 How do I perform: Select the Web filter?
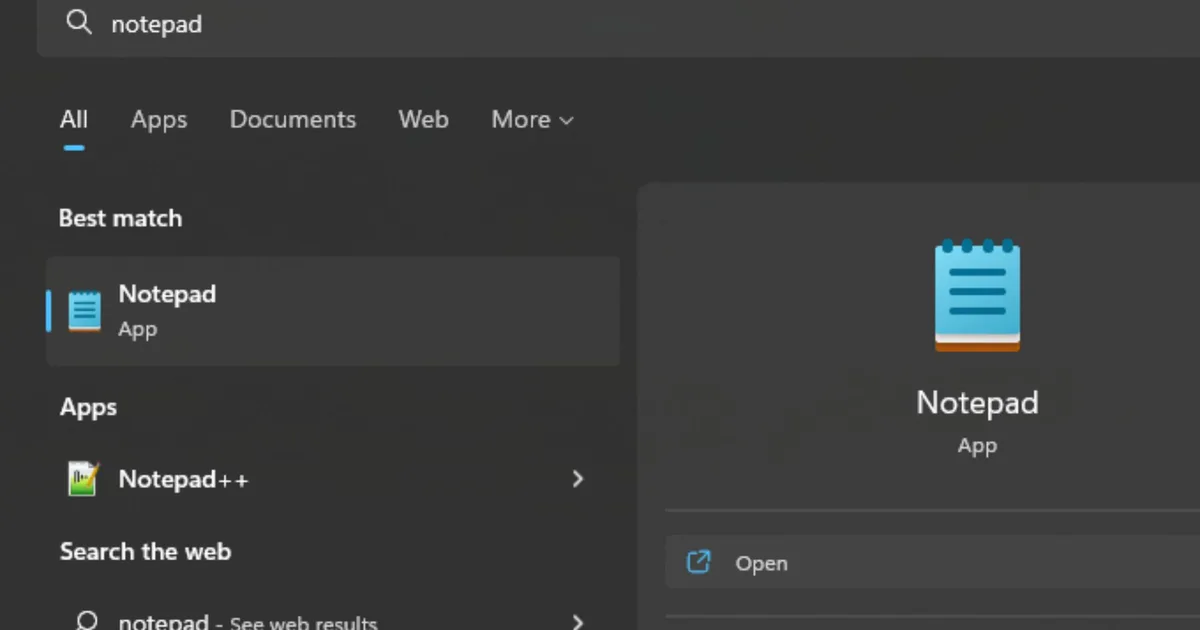[x=423, y=119]
